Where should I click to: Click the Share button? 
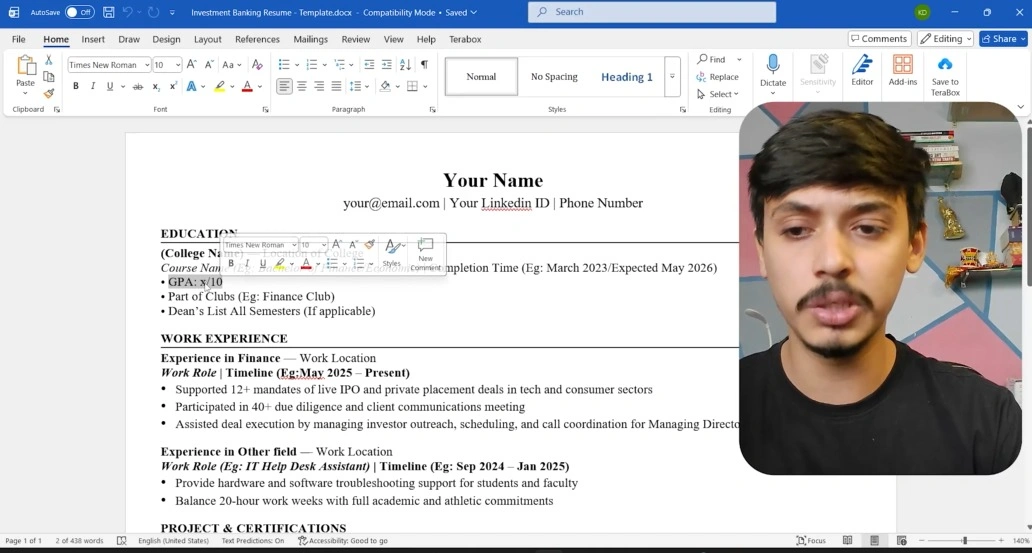point(1003,39)
